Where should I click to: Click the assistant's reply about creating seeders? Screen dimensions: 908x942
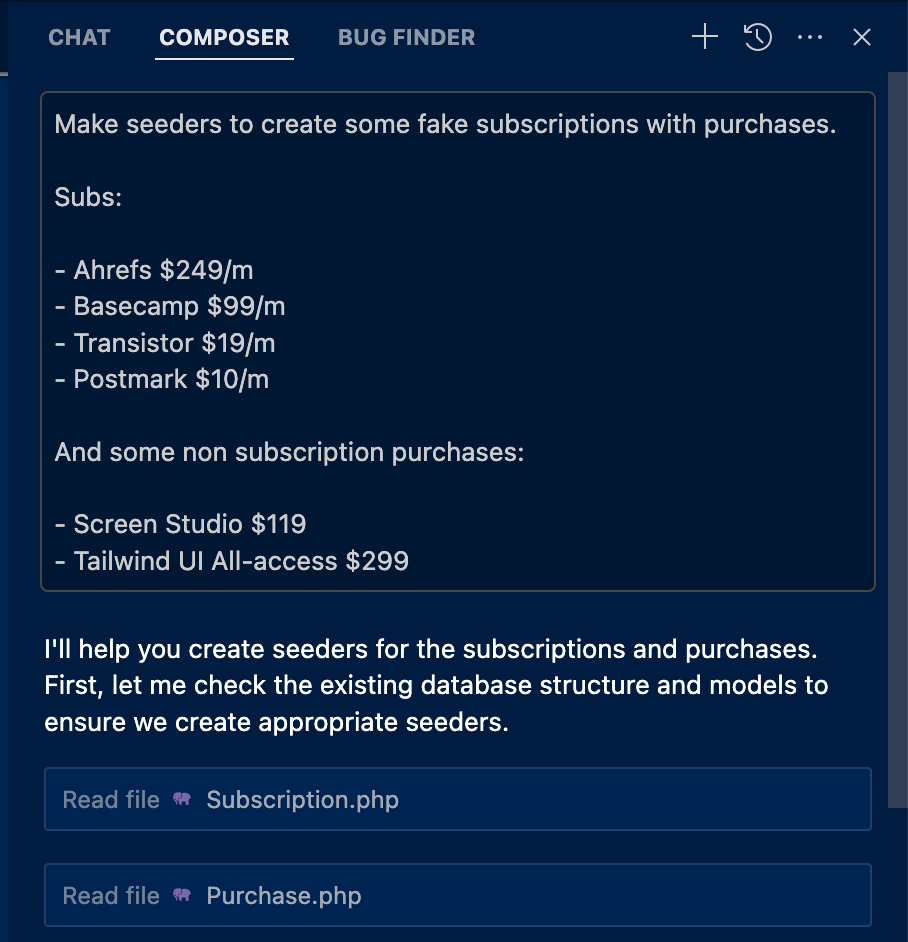pyautogui.click(x=436, y=686)
